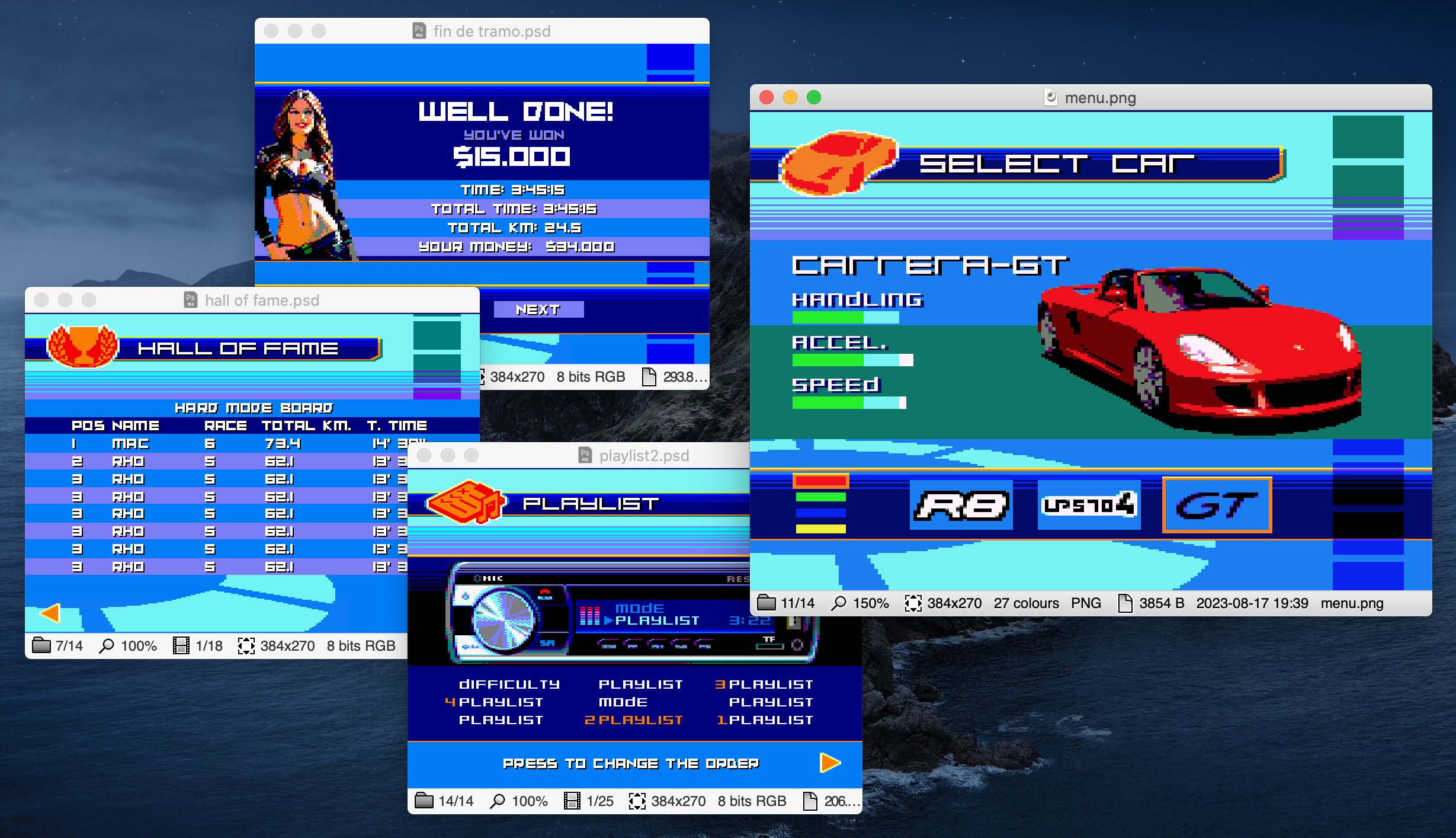Click the "27 colours" status entry
This screenshot has height=838, width=1456.
click(x=1026, y=603)
